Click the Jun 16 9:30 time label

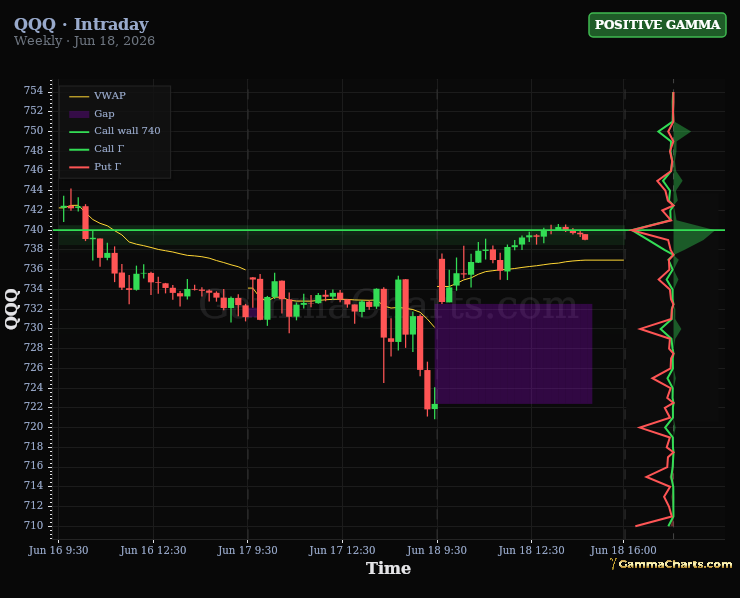[58, 550]
